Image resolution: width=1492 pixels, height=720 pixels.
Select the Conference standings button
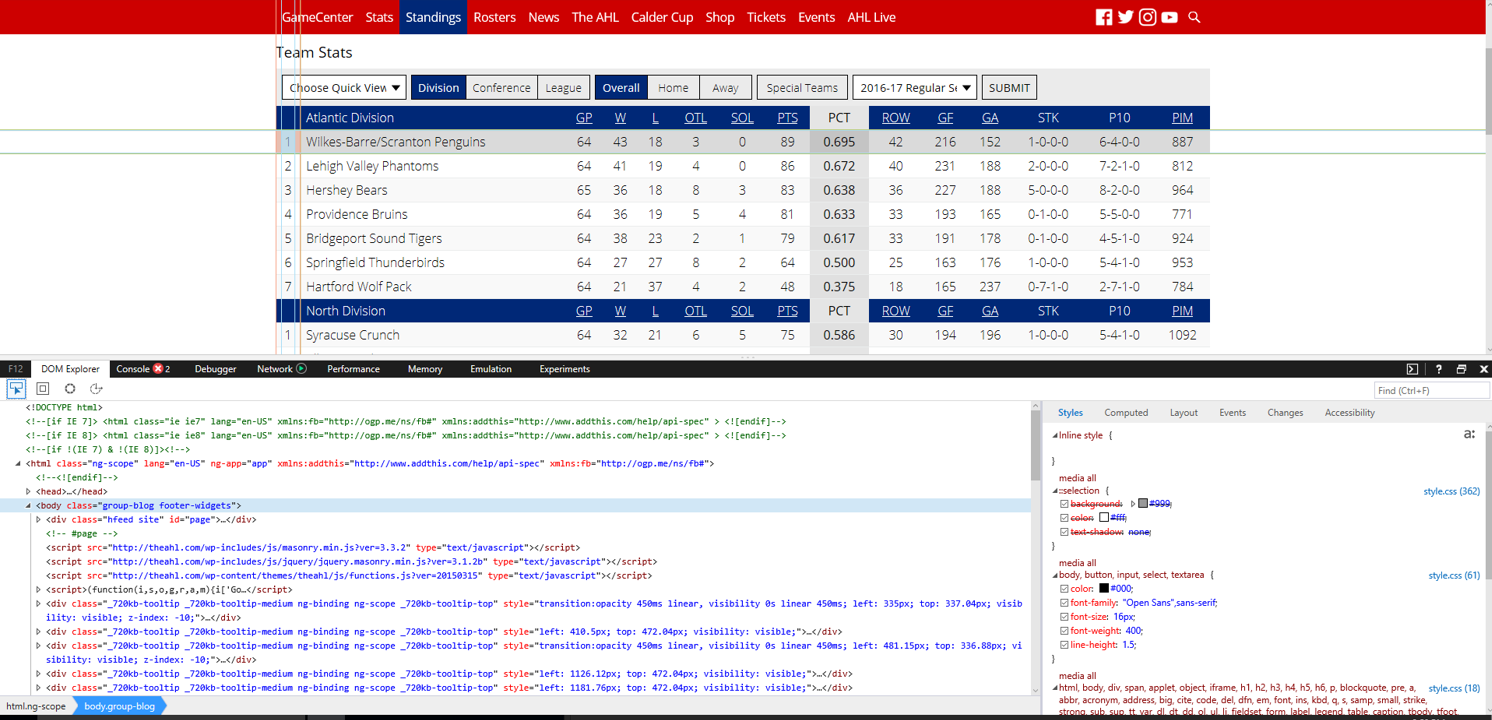[x=501, y=88]
